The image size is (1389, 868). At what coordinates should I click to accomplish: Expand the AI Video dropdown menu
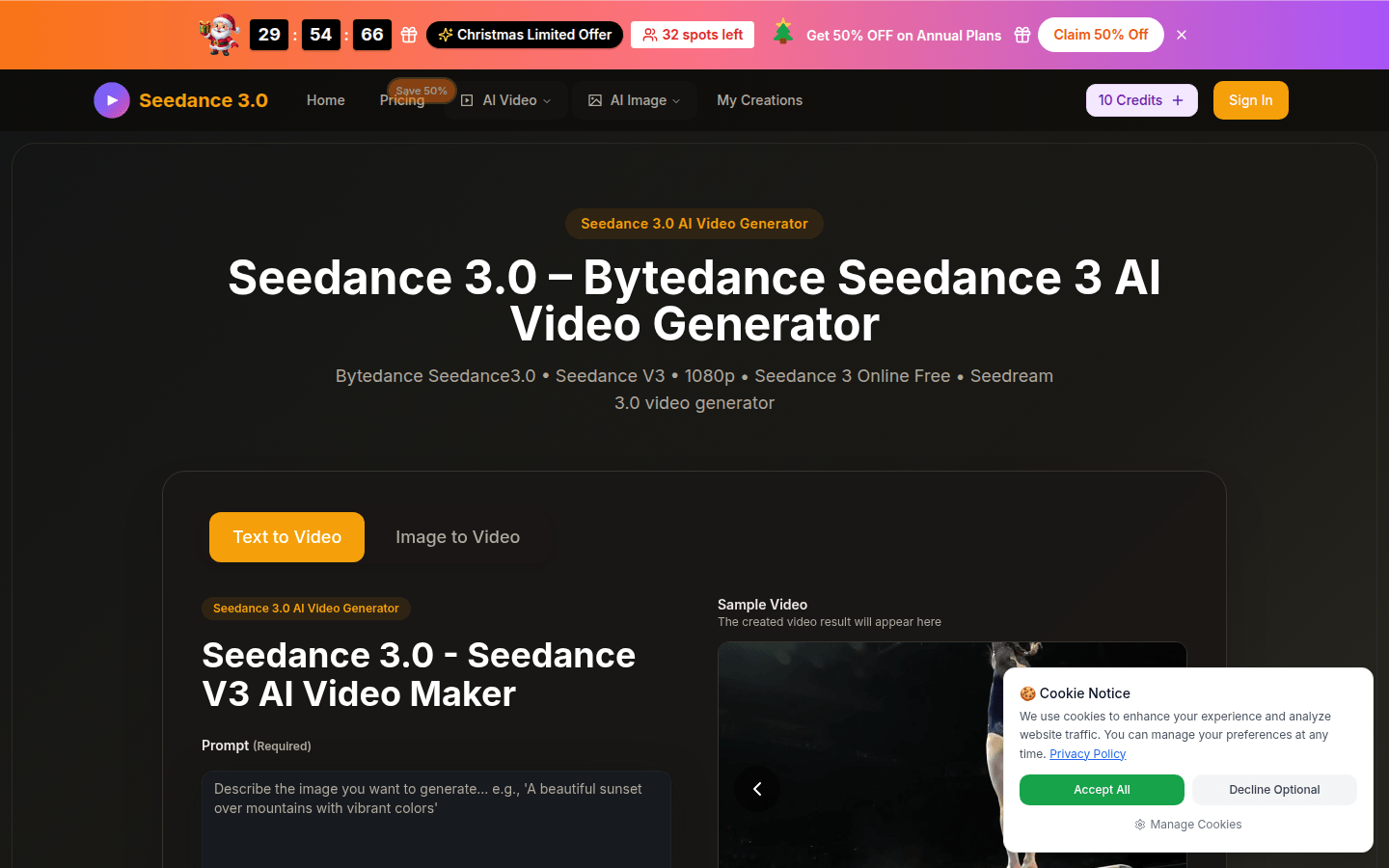[506, 100]
